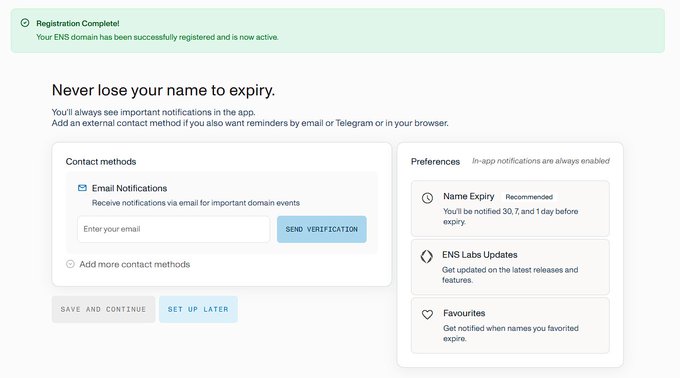Click the green checkmark icon beside Registration Complete
This screenshot has width=680, height=378.
25,23
